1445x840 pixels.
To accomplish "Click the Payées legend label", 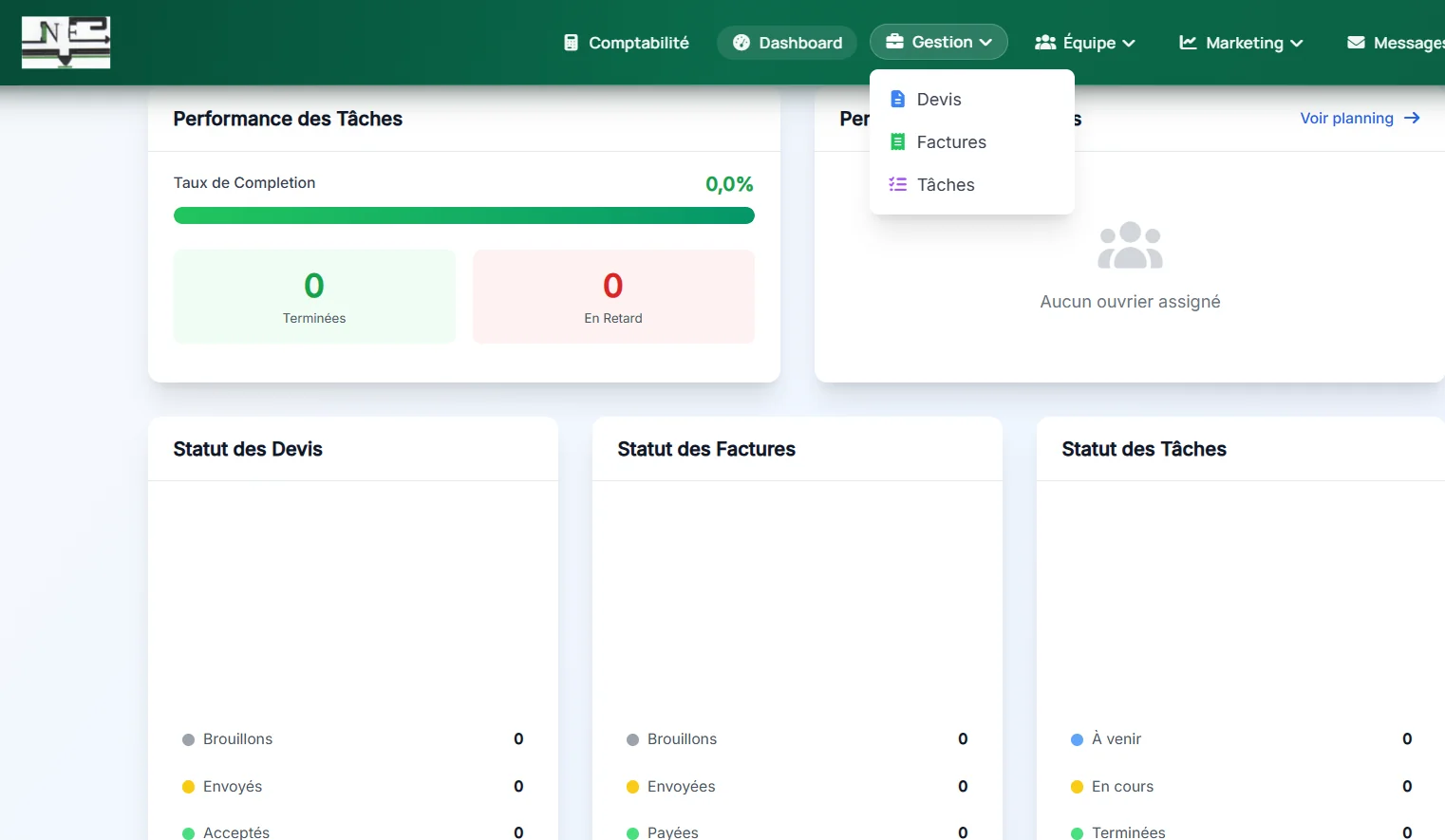I will point(673,832).
